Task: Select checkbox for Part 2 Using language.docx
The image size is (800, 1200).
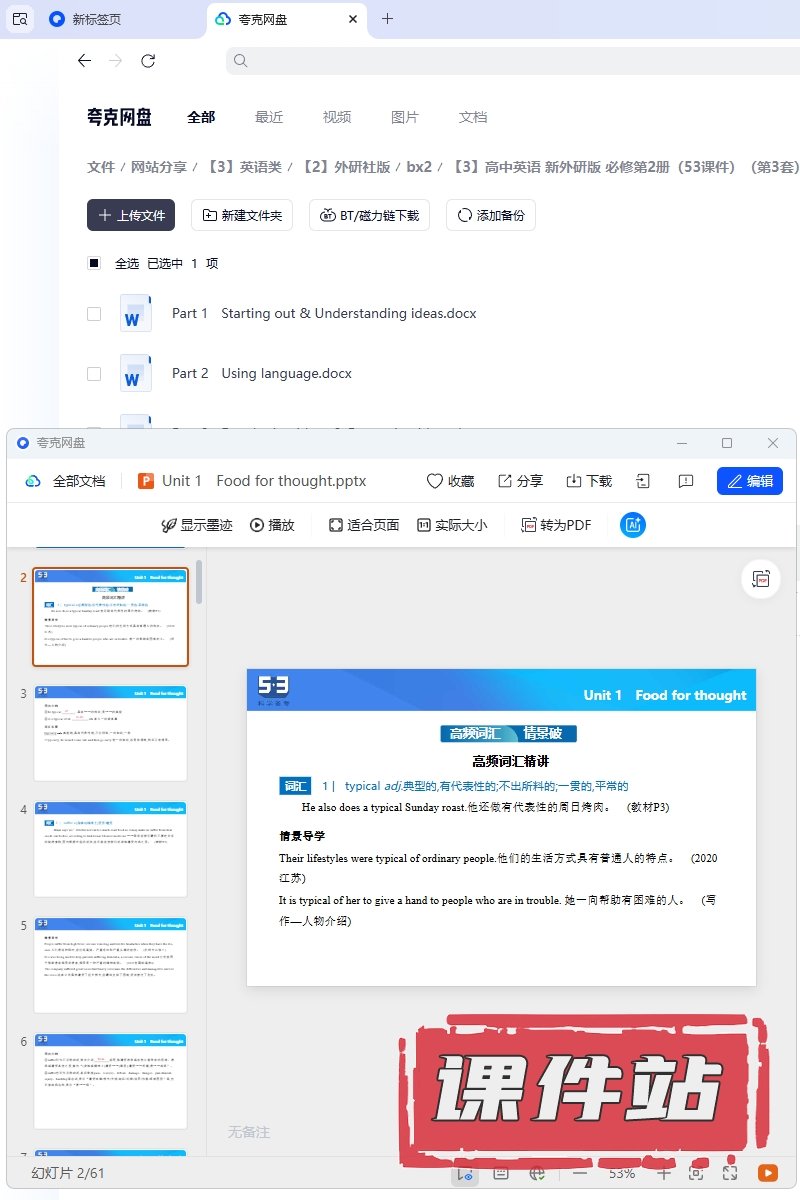Action: pyautogui.click(x=94, y=373)
